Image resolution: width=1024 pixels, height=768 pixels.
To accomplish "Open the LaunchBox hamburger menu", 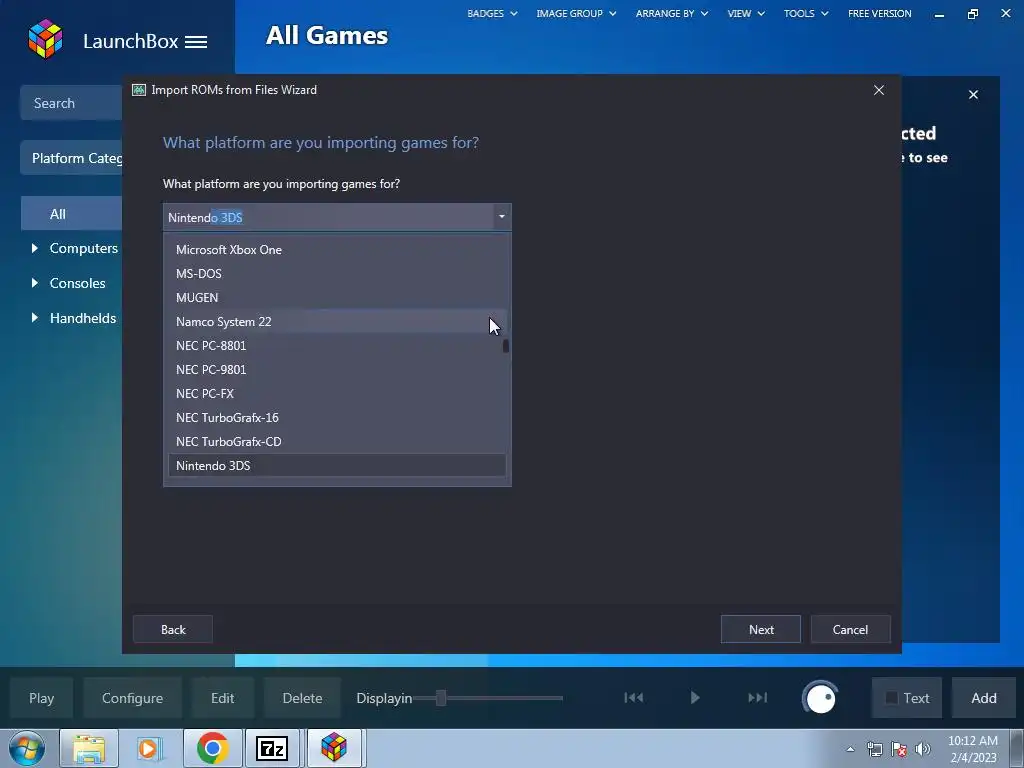I will tap(196, 42).
